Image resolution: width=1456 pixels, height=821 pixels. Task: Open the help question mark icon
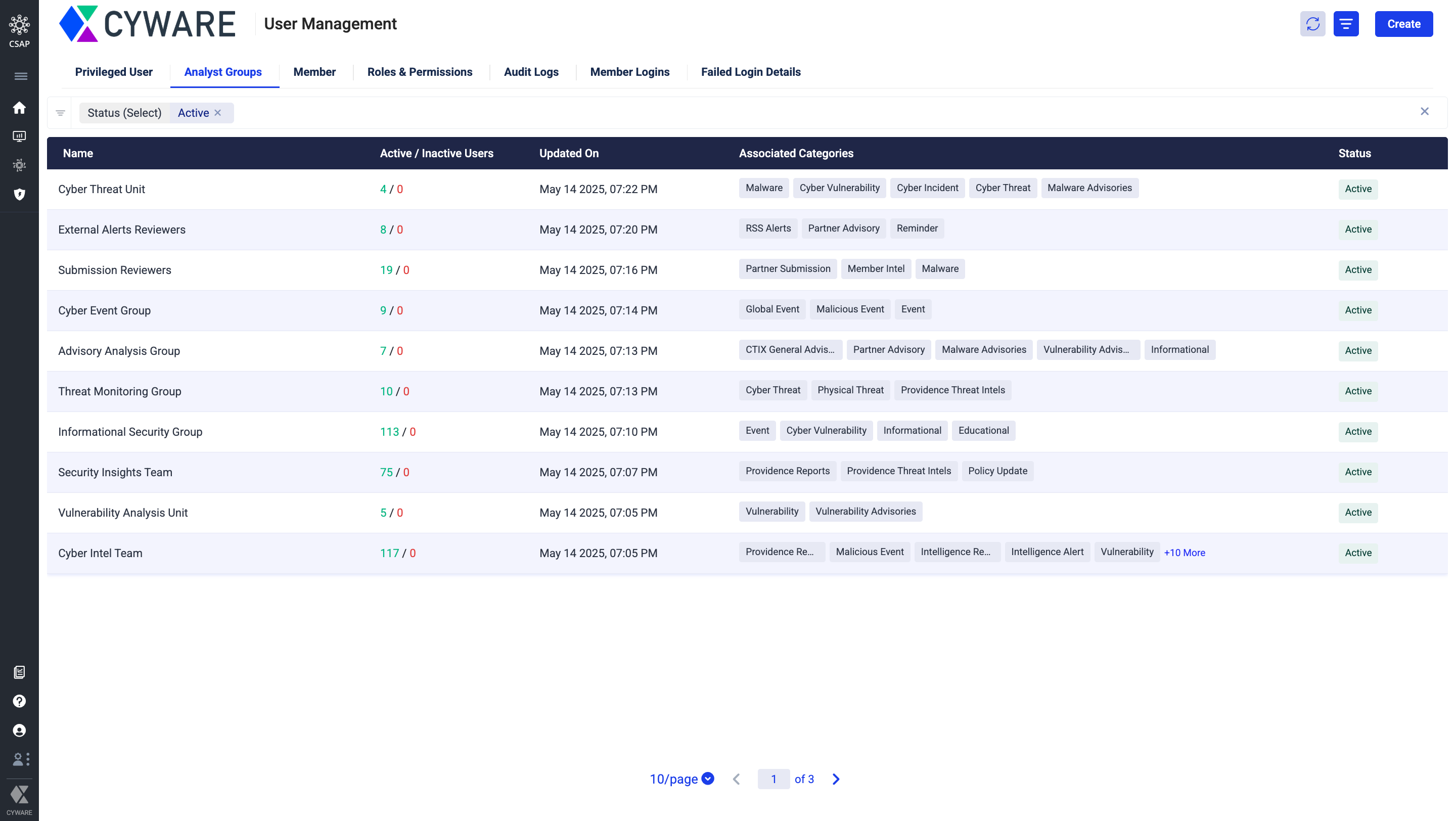coord(19,701)
